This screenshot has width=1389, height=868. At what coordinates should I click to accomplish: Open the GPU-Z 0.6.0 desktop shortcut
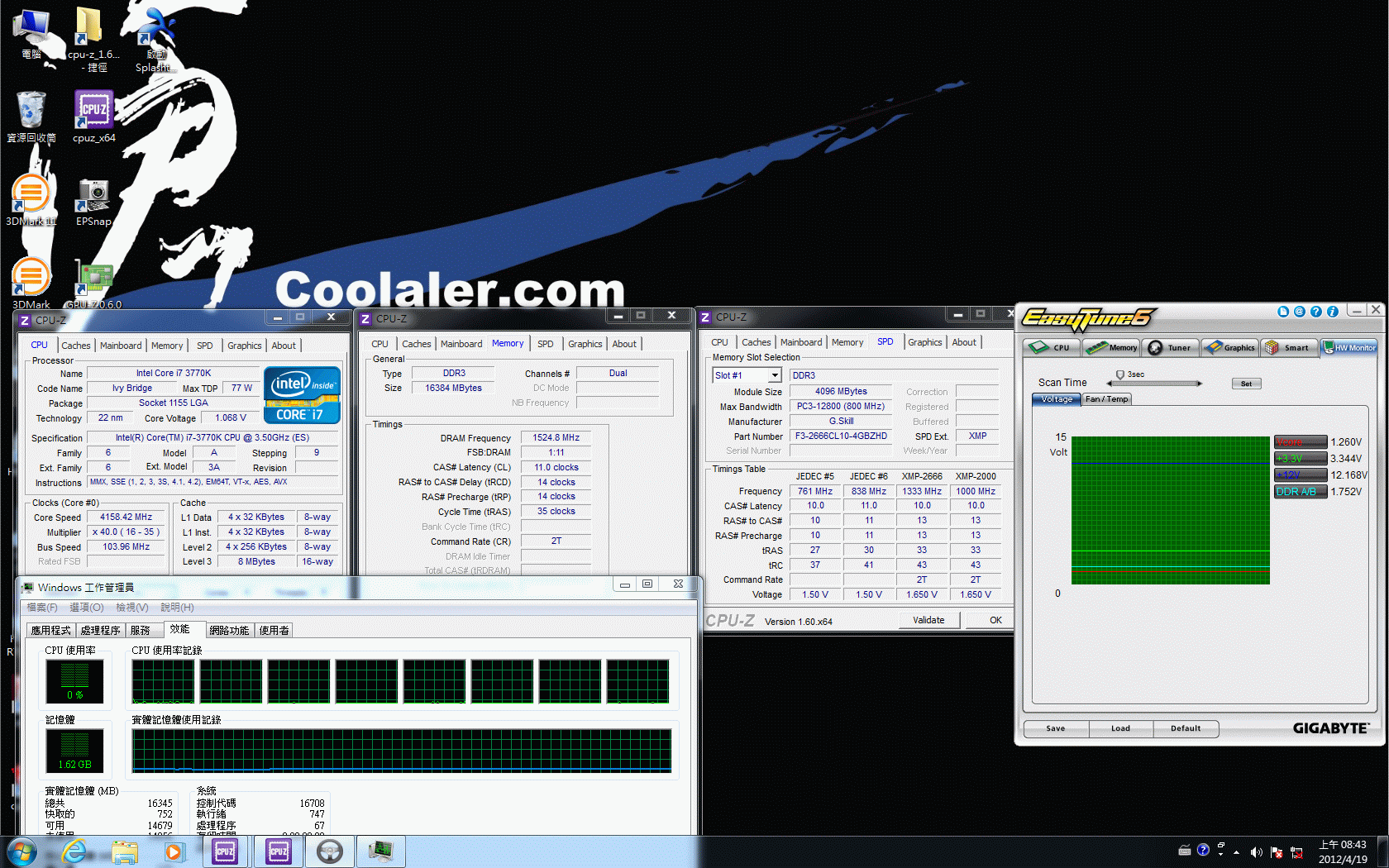93,284
